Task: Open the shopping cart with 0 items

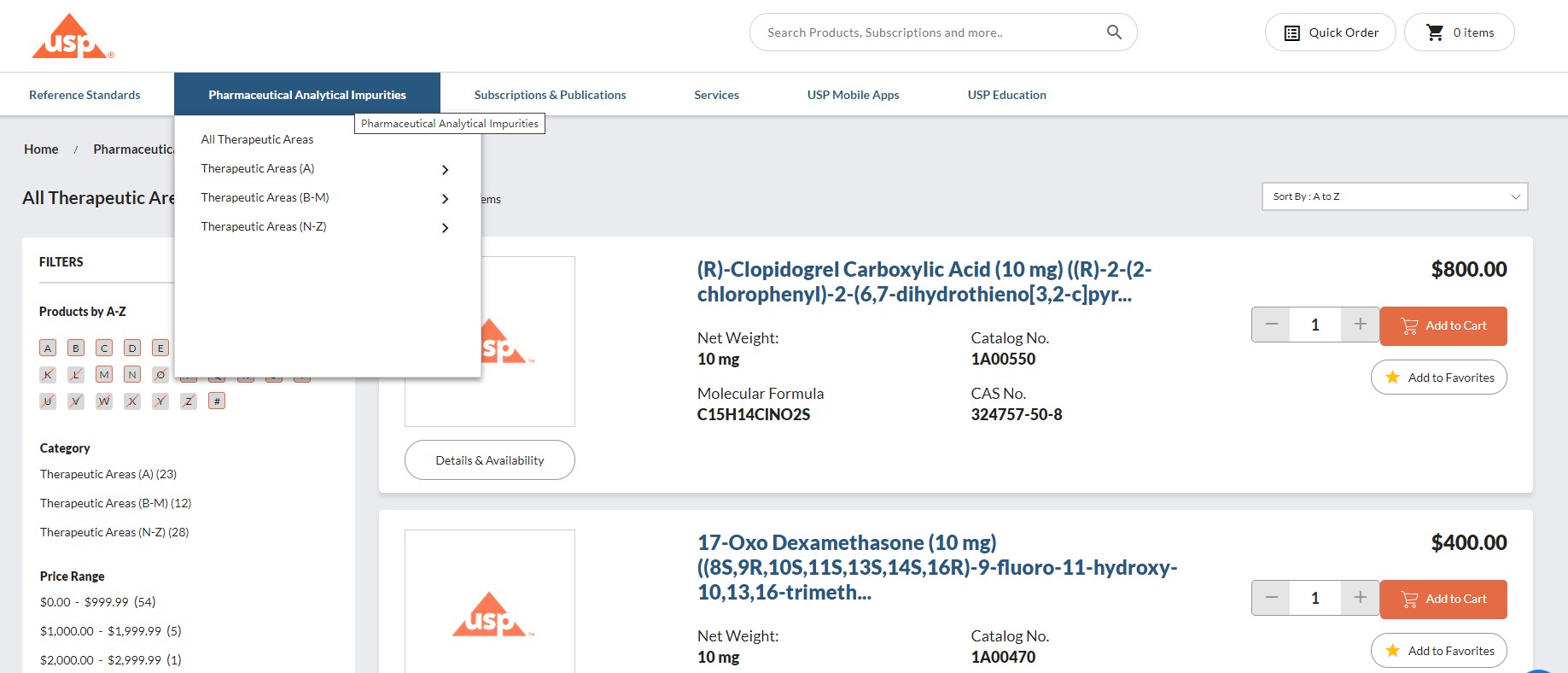Action: pyautogui.click(x=1459, y=32)
